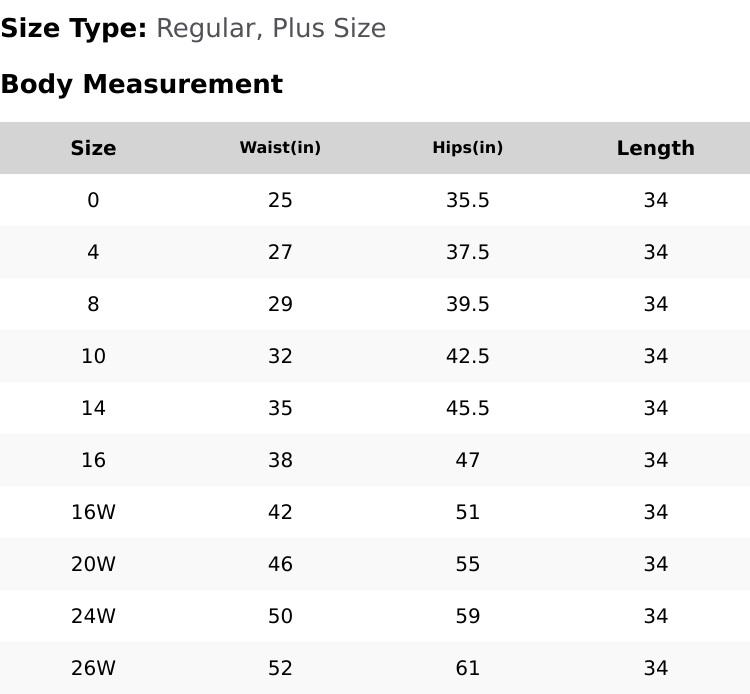Click the Size Type label
Viewport: 750px width, 694px height.
point(74,28)
